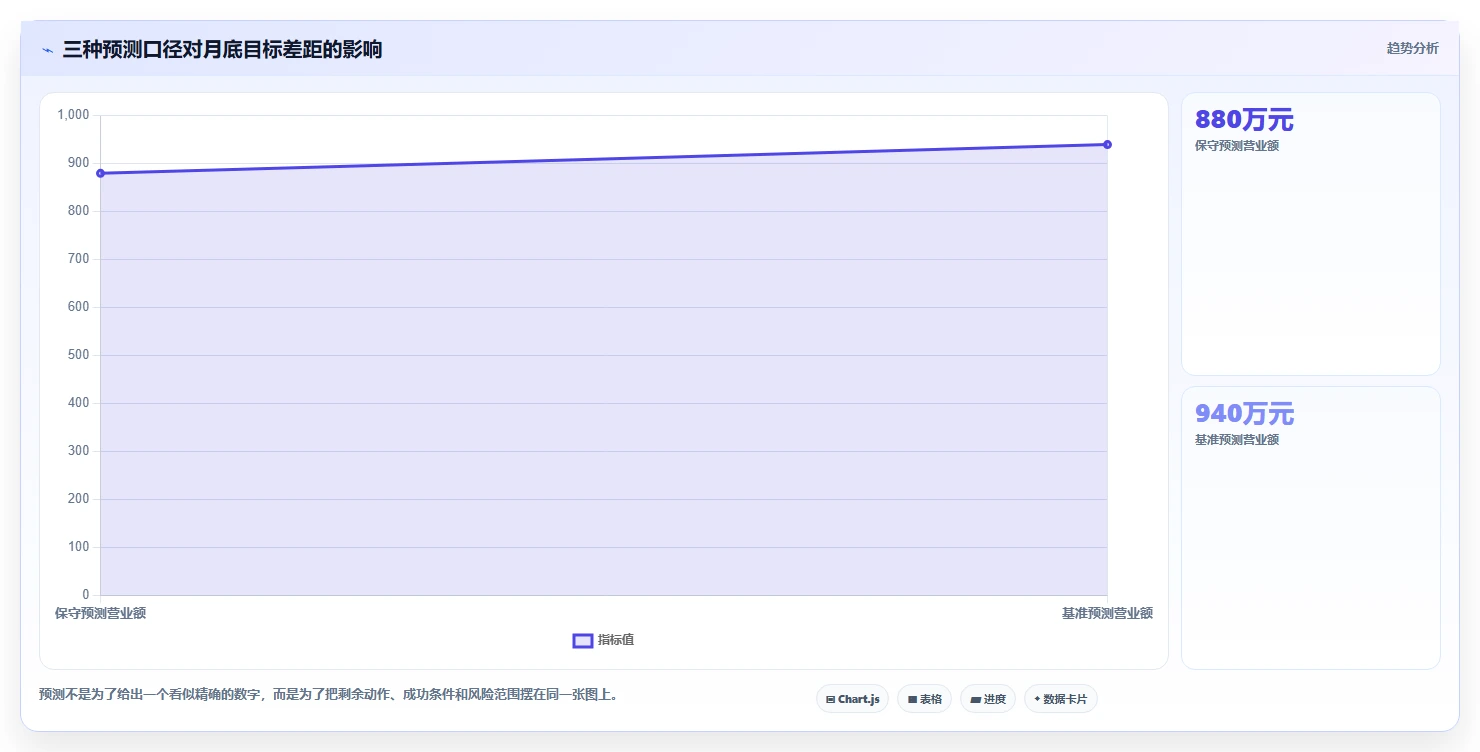Click the 数据卡片 tag
The width and height of the screenshot is (1480, 752).
click(1060, 699)
